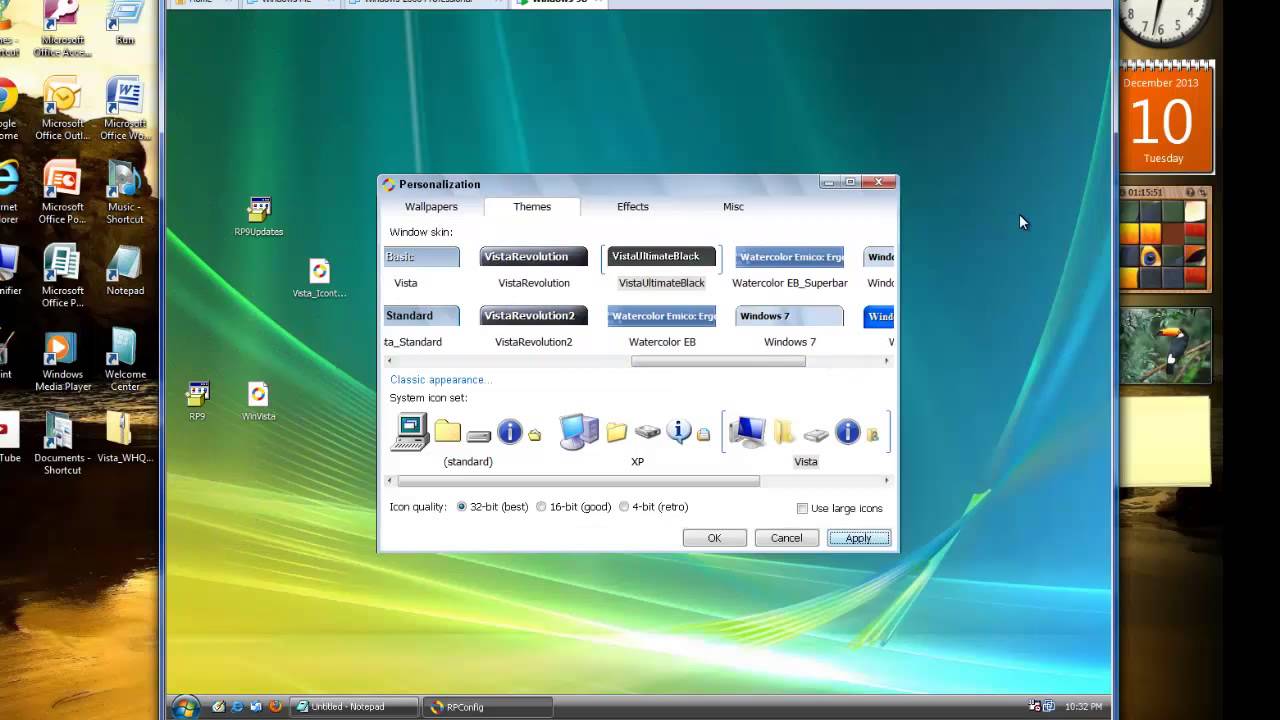This screenshot has width=1280, height=720.
Task: Open the WinVista desktop icon
Action: [x=258, y=400]
